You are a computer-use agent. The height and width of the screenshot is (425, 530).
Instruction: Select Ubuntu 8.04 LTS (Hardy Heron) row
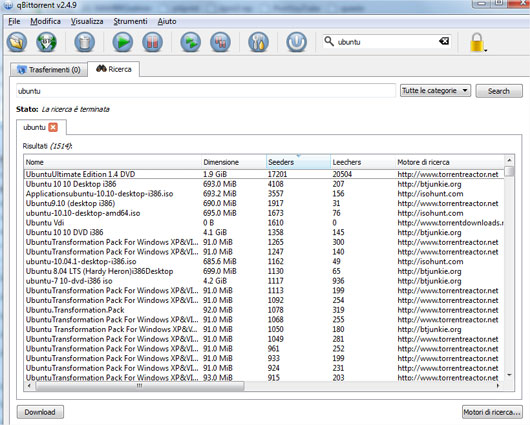point(264,271)
